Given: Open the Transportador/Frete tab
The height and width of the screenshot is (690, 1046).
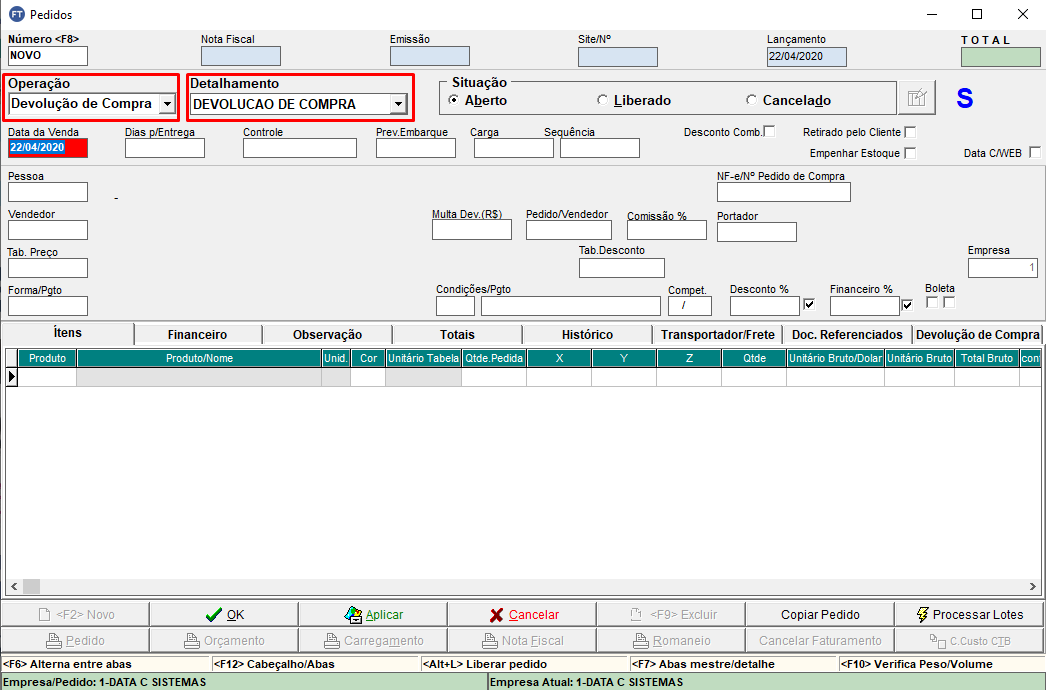Looking at the screenshot, I should 717,334.
